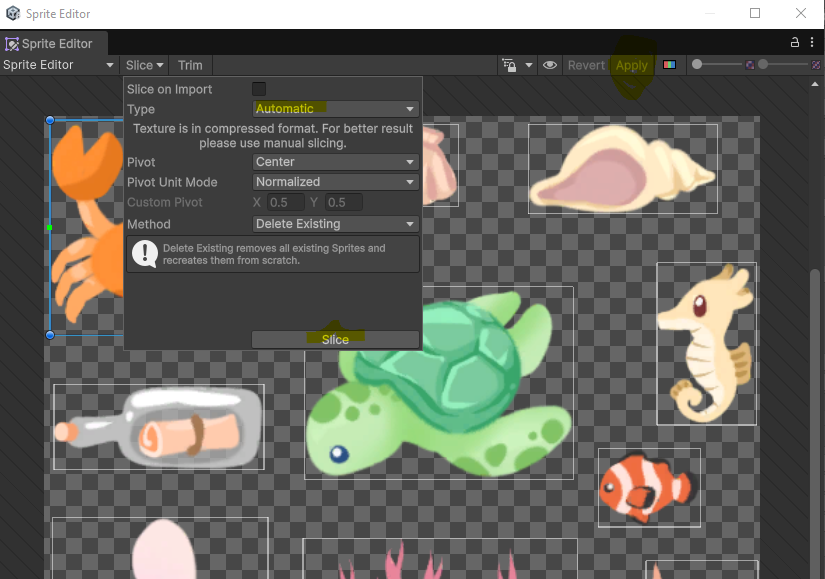
Task: Select the conch seashell sprite
Action: pyautogui.click(x=623, y=169)
